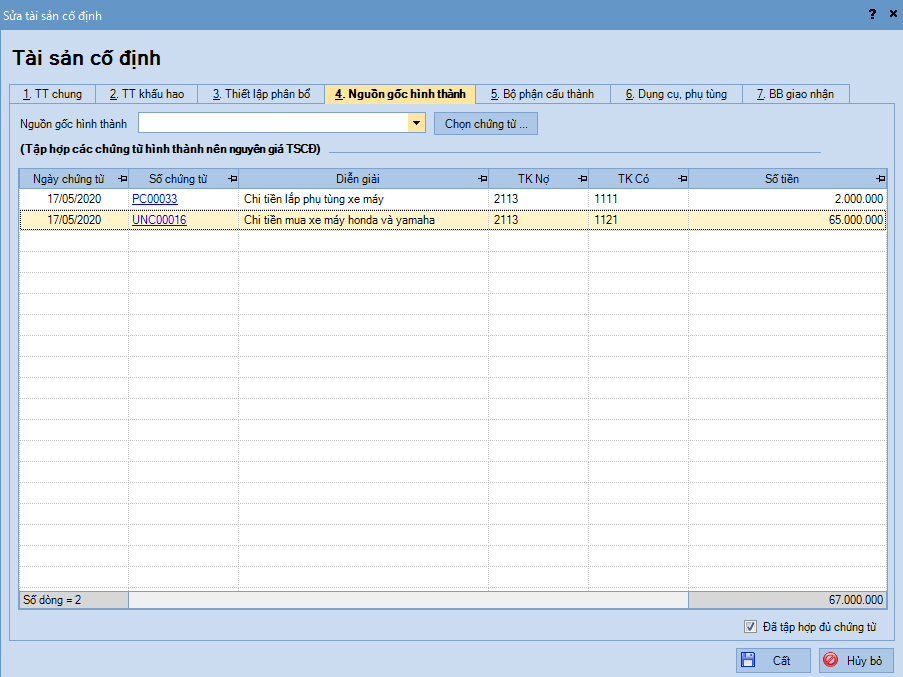
Task: Switch to 6. Dụng cụ, phụ tùng tab
Action: (x=676, y=94)
